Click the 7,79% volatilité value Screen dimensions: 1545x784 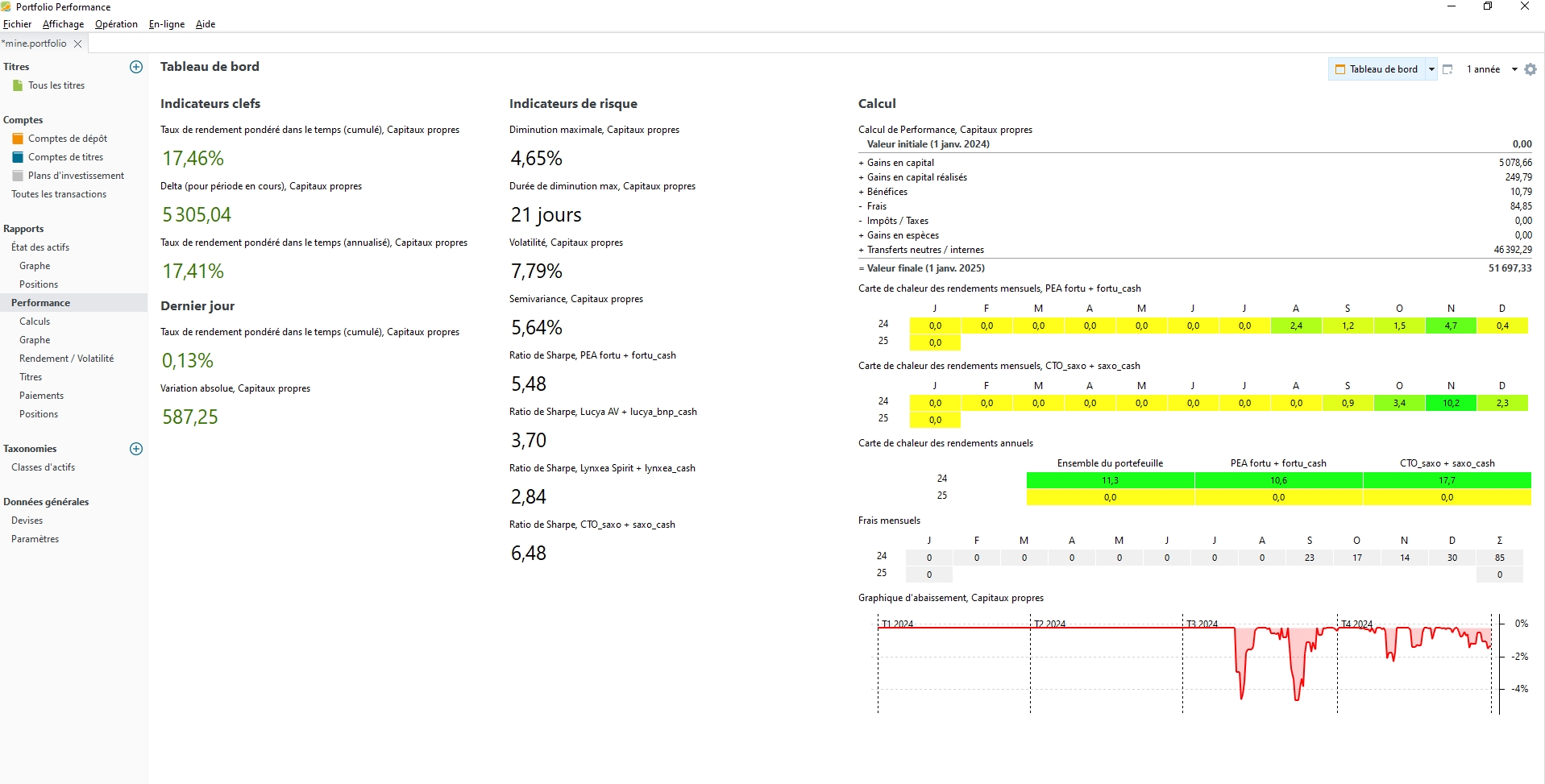point(537,272)
